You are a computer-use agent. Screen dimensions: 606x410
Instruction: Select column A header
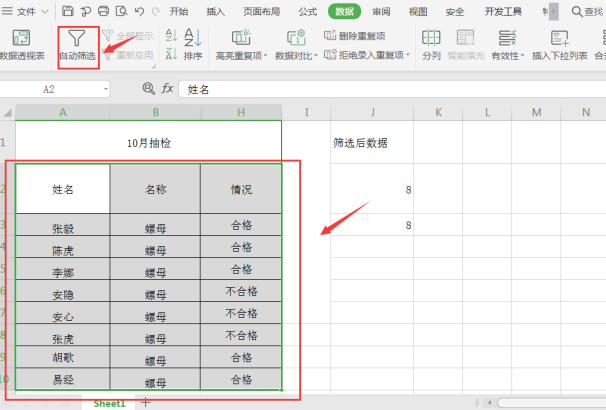pos(63,112)
